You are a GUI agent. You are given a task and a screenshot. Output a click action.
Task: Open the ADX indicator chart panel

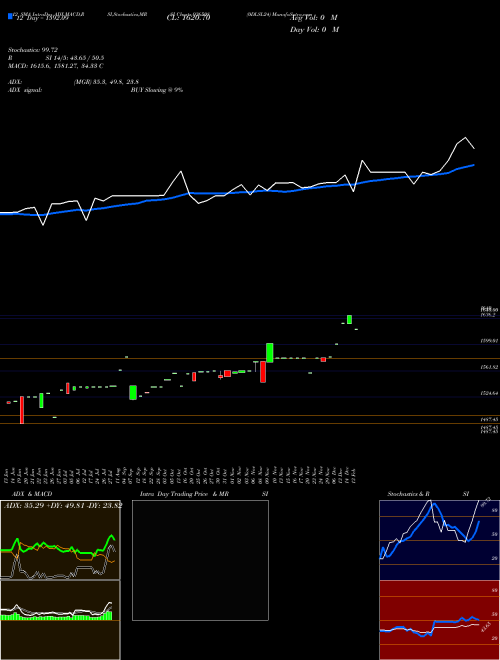(60, 540)
